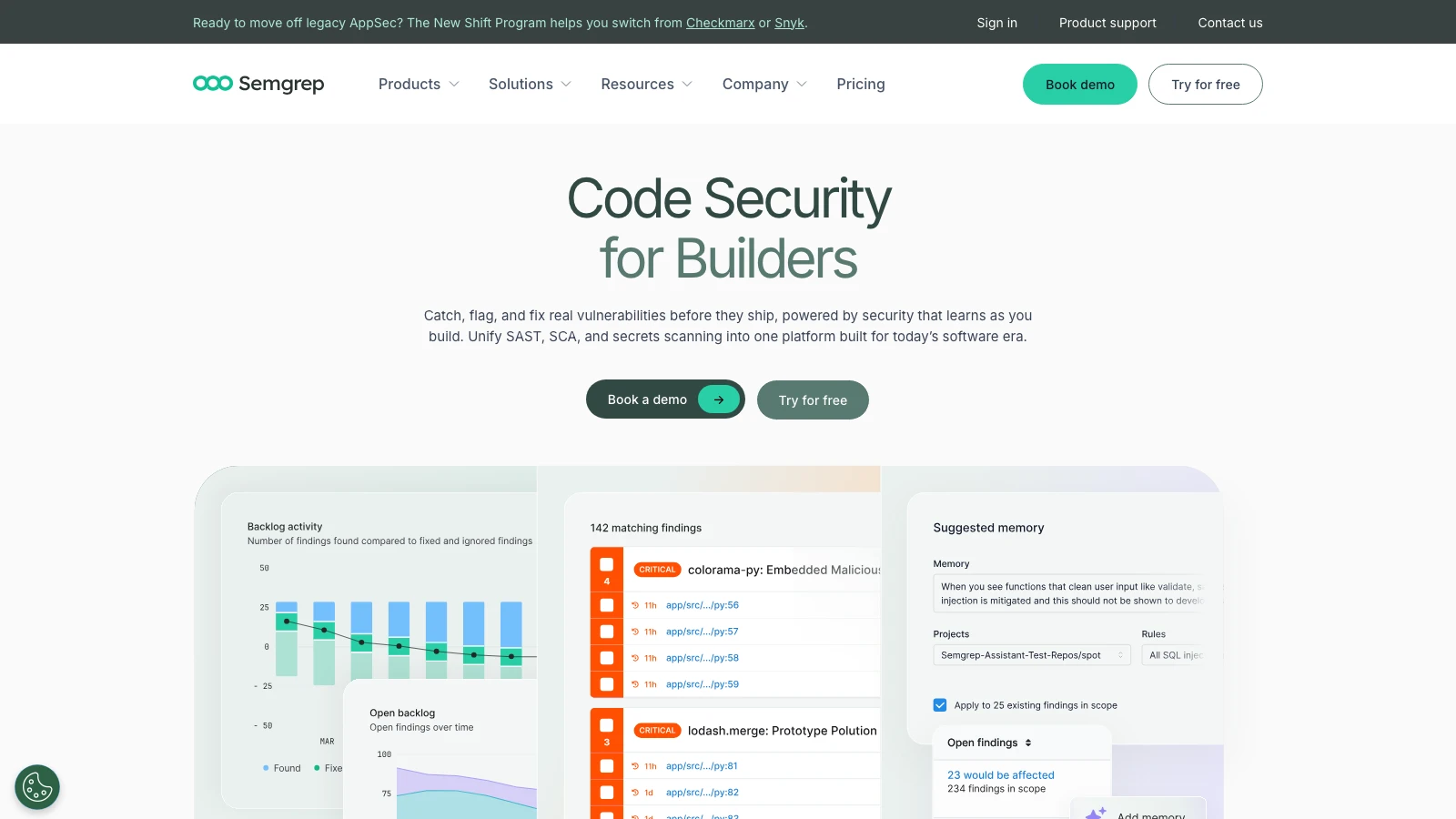The width and height of the screenshot is (1456, 819).
Task: Open finding app/src/.../py:57
Action: tap(703, 632)
